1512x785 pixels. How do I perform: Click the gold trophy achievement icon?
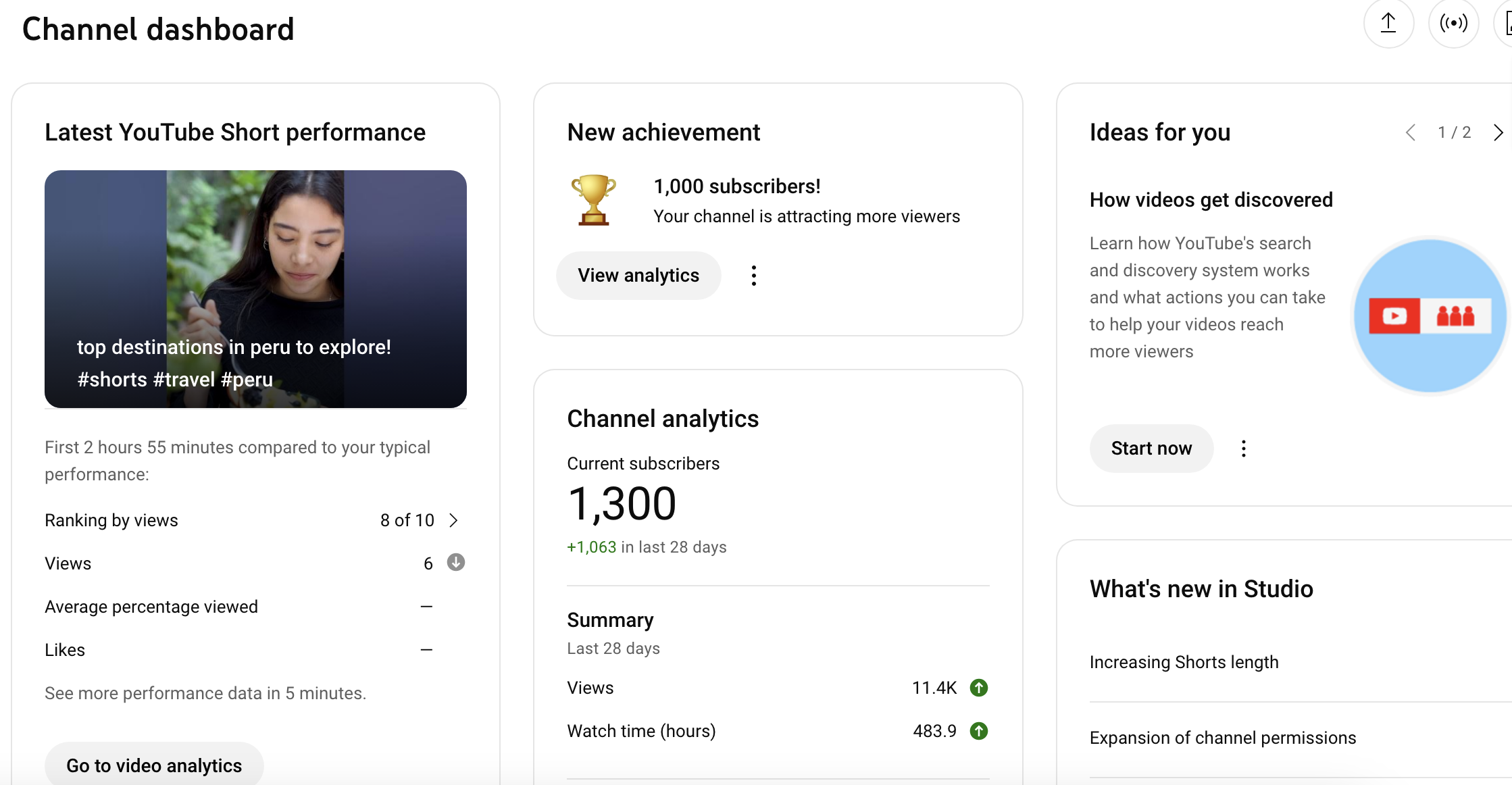(594, 199)
